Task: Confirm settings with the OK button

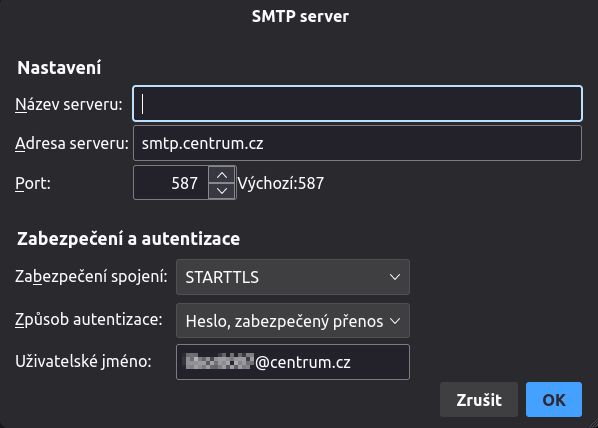Action: pyautogui.click(x=554, y=400)
